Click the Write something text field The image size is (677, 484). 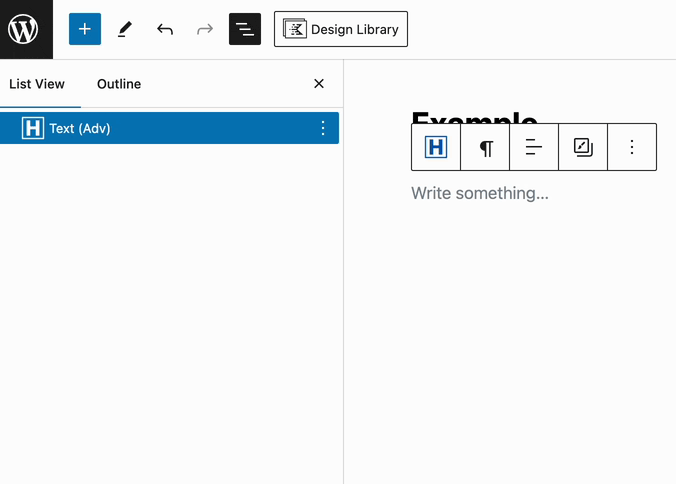(480, 193)
